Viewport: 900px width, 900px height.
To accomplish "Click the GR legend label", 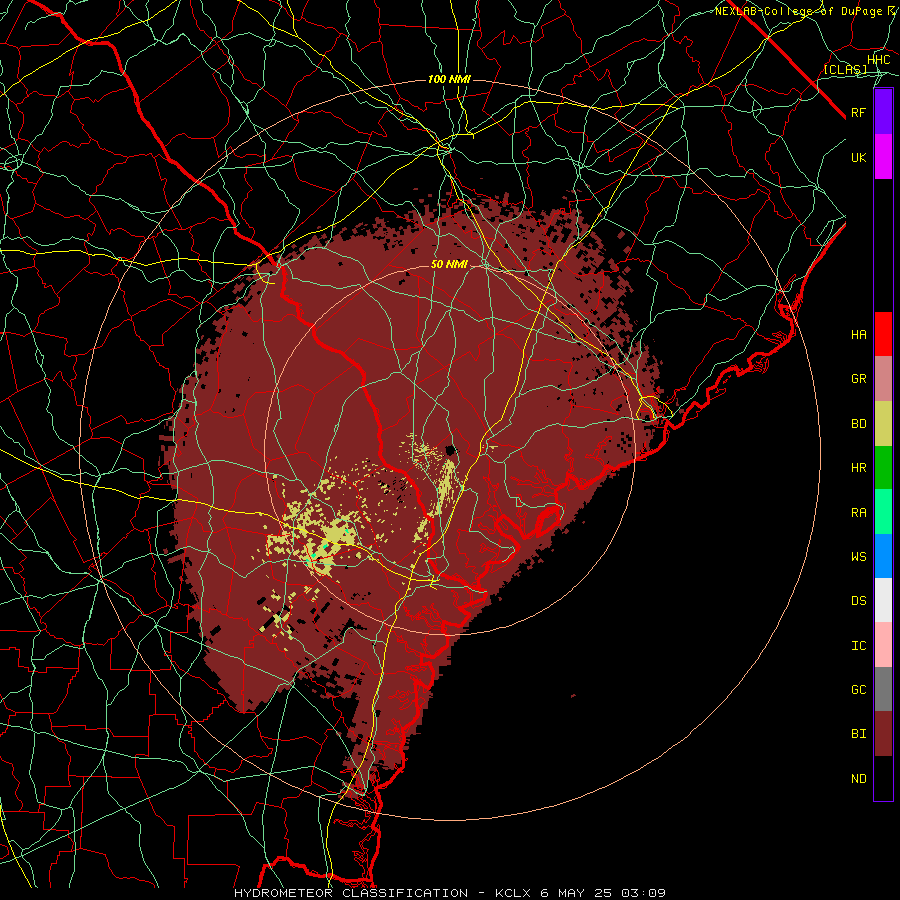I will [858, 379].
